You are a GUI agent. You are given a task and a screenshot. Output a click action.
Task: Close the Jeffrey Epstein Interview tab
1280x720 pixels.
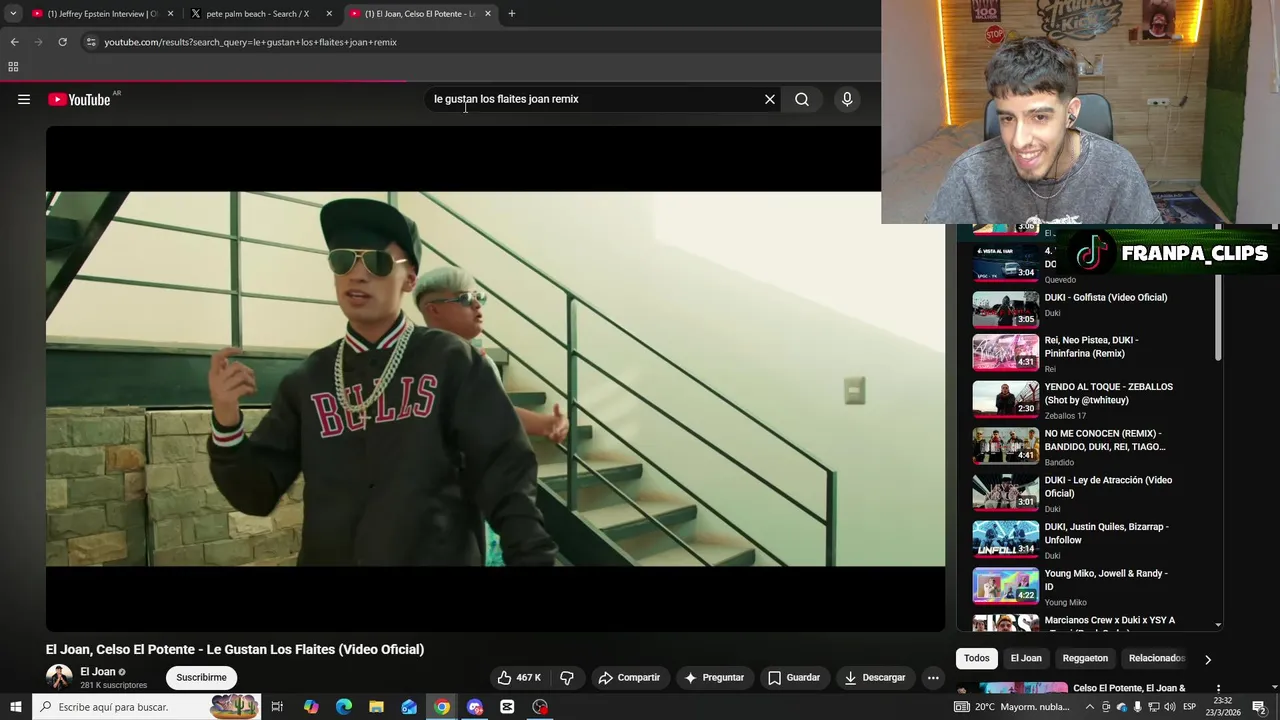tap(170, 14)
